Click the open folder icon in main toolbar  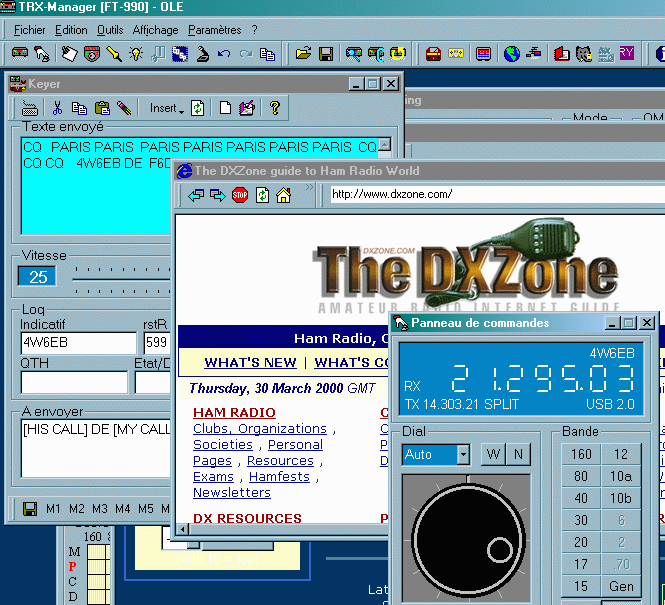pyautogui.click(x=303, y=54)
